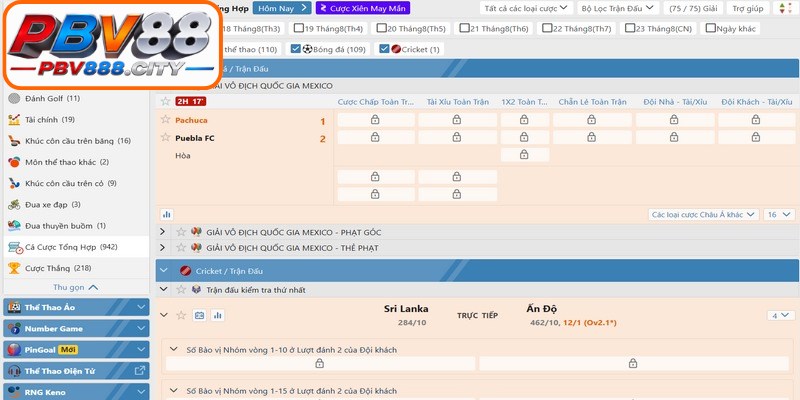
Task: Select the Hôm Nay tab
Action: (282, 8)
